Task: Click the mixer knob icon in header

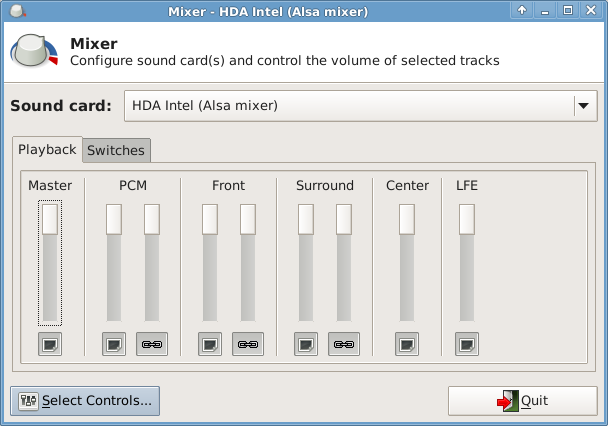Action: pyautogui.click(x=33, y=53)
